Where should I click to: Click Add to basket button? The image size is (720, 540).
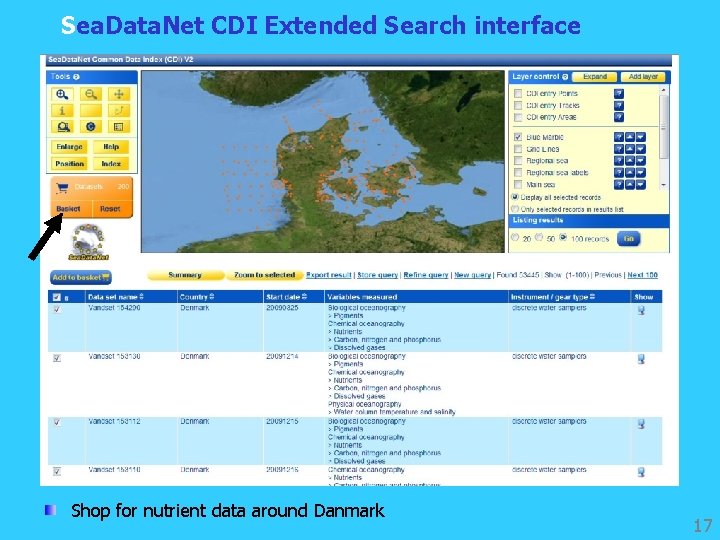(x=81, y=277)
